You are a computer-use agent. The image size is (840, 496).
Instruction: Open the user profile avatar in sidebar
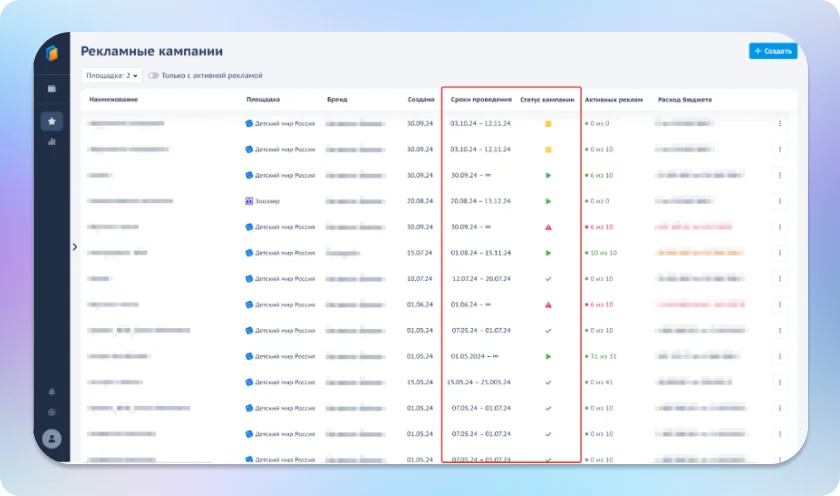(x=52, y=438)
